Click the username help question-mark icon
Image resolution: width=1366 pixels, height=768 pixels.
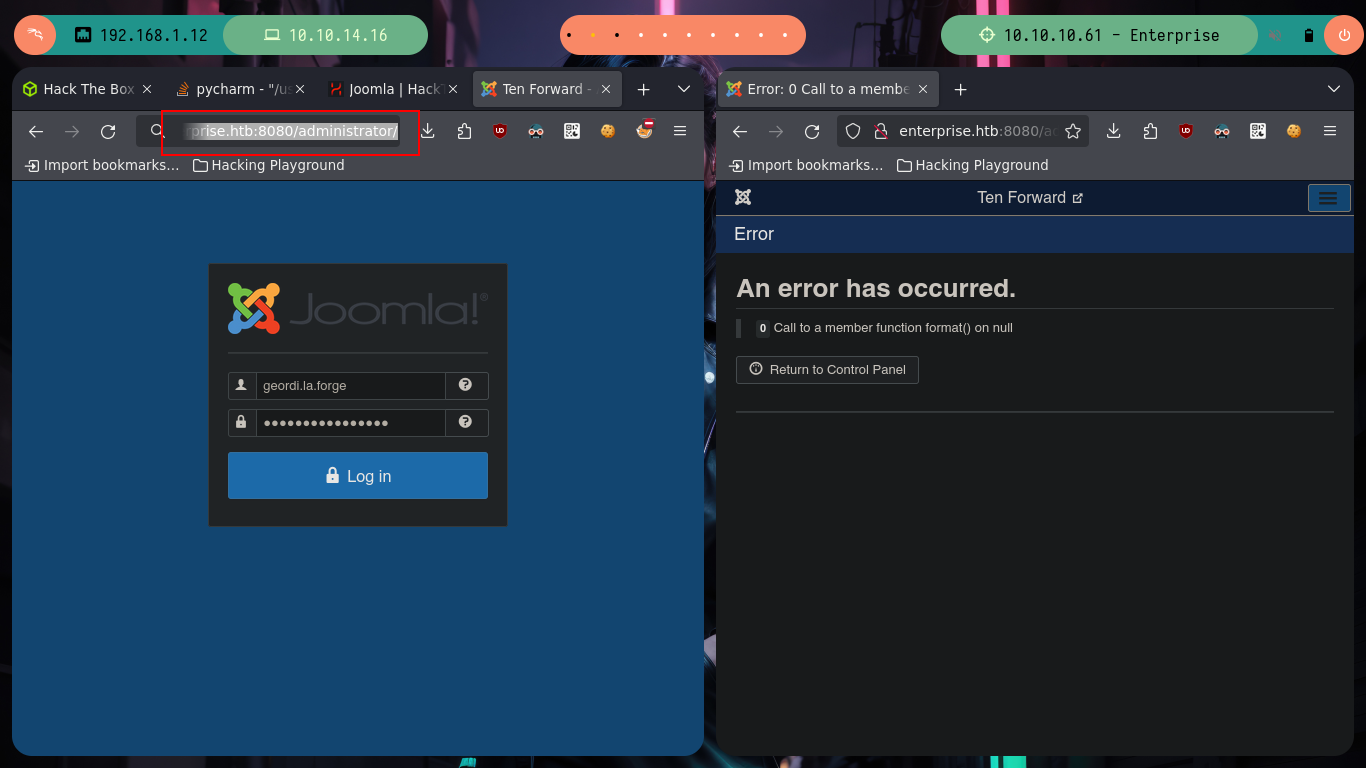465,385
